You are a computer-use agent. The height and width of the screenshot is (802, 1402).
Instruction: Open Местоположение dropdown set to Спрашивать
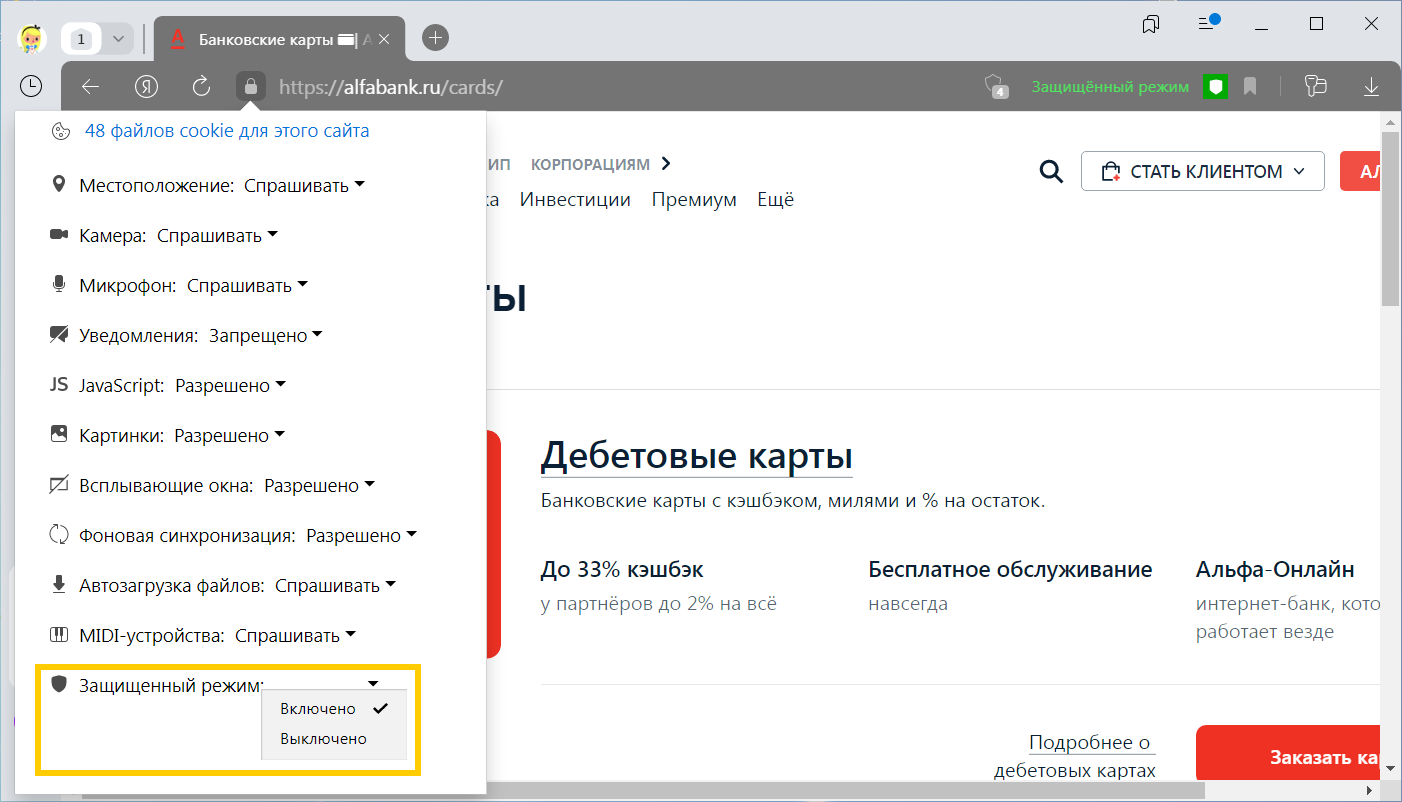(x=304, y=185)
